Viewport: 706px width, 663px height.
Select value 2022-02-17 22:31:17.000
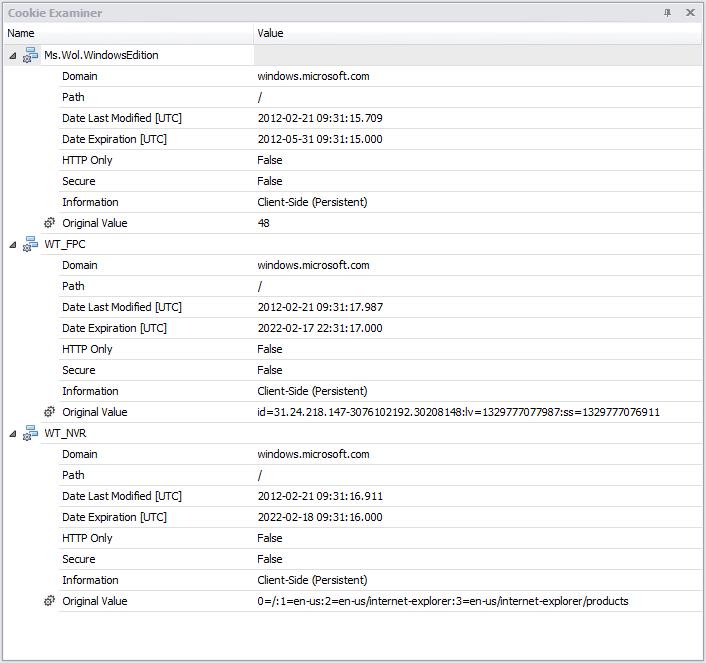click(320, 328)
